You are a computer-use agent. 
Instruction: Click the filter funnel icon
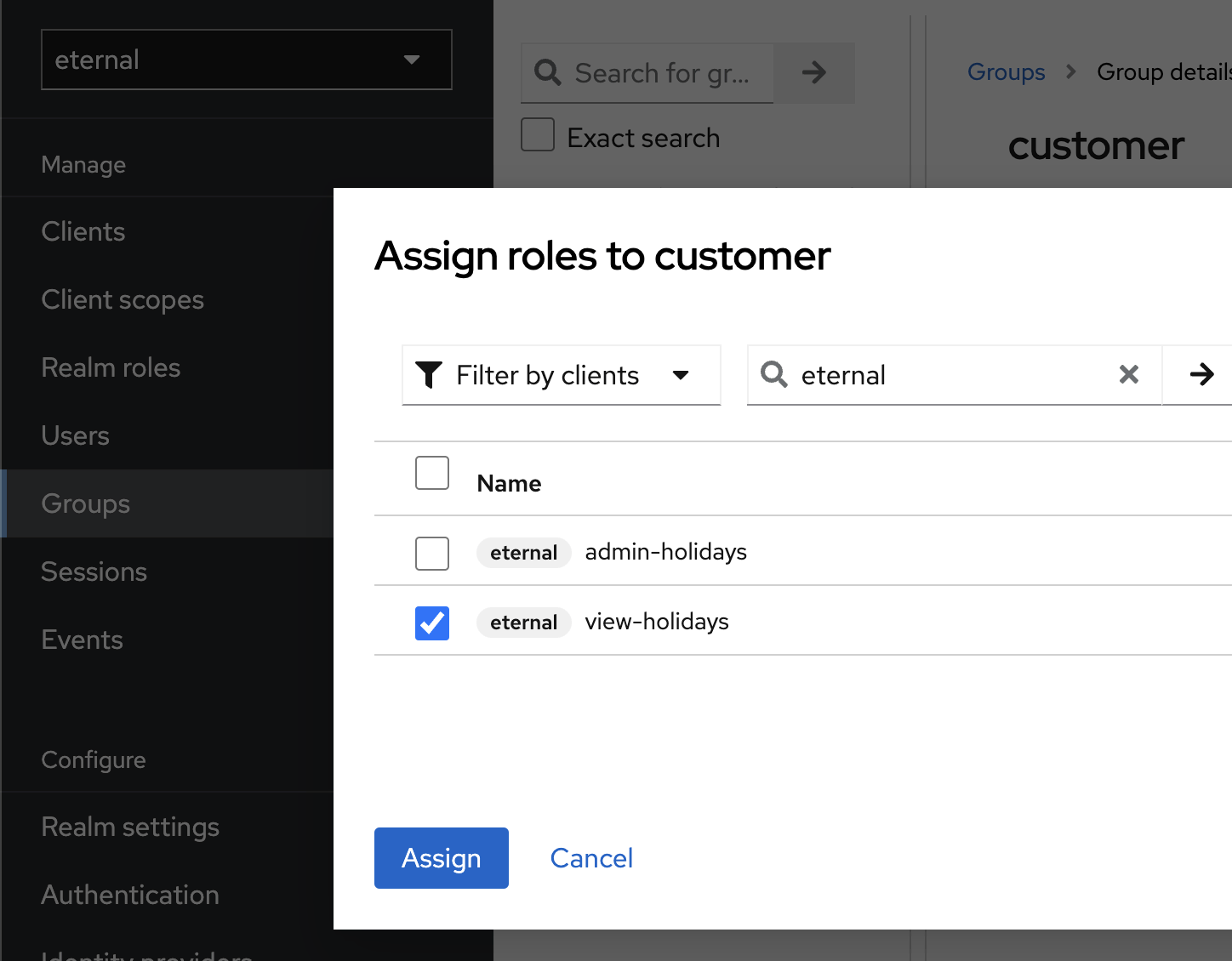[x=430, y=374]
